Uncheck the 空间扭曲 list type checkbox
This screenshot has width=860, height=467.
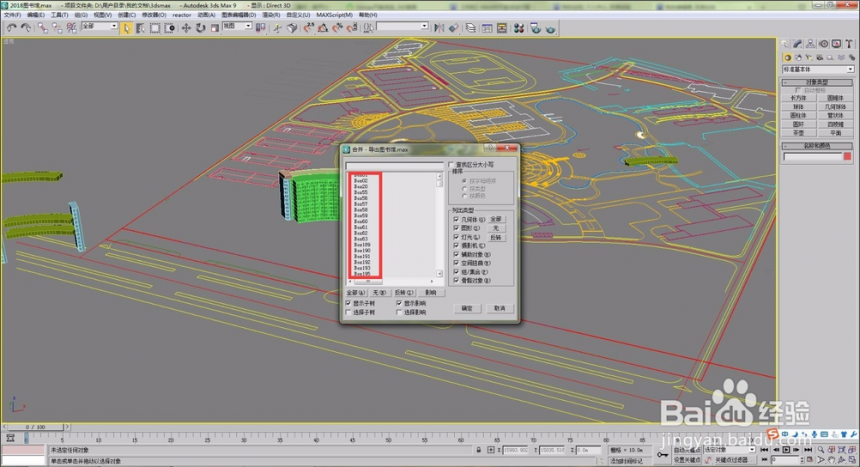click(456, 263)
